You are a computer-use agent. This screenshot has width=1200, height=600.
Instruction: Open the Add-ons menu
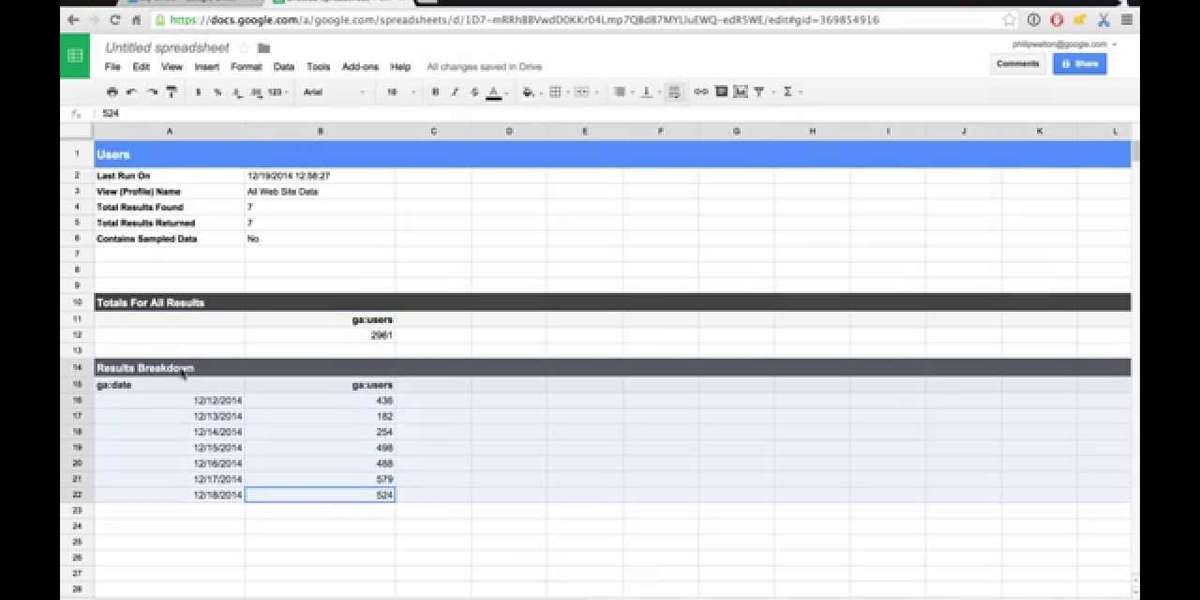pyautogui.click(x=360, y=67)
